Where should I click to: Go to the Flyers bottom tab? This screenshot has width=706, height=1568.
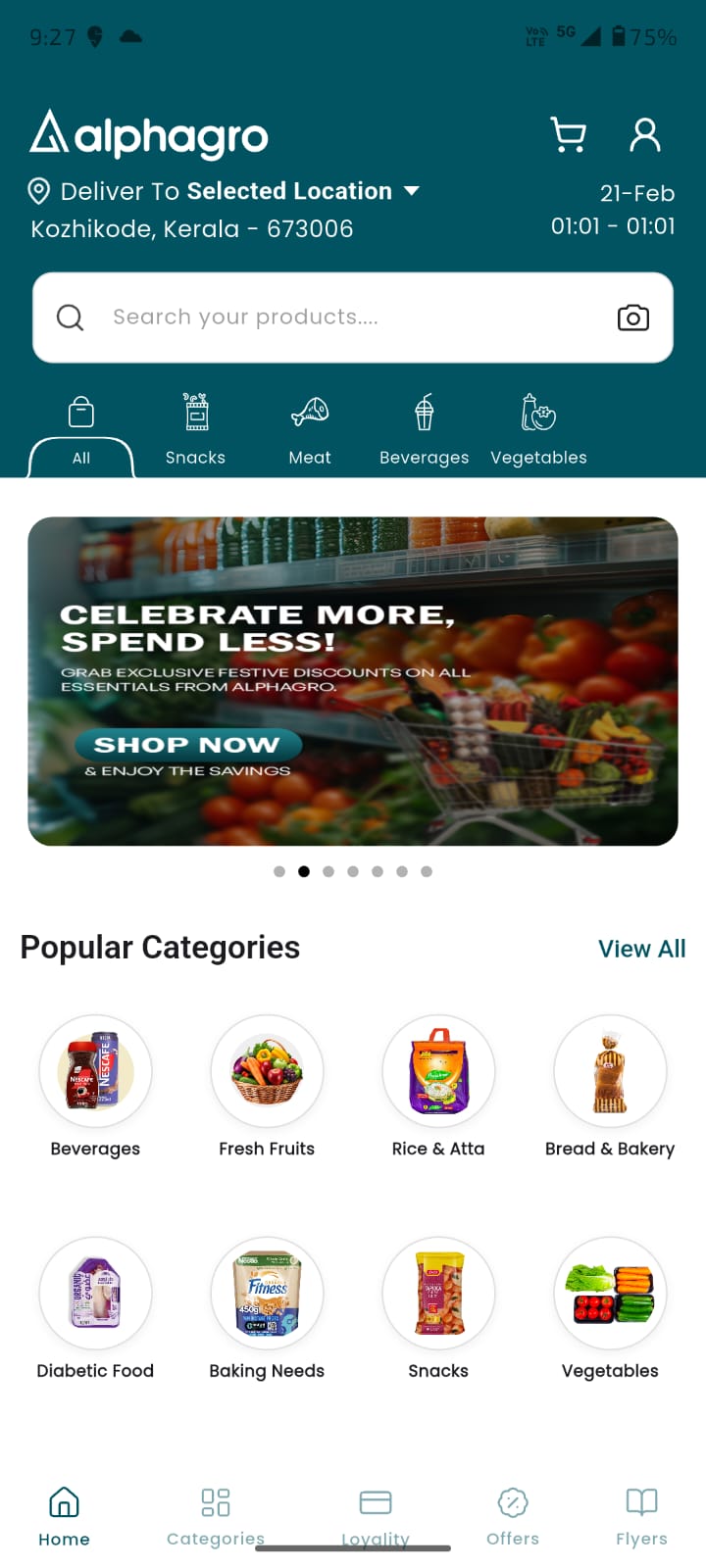coord(641,1517)
